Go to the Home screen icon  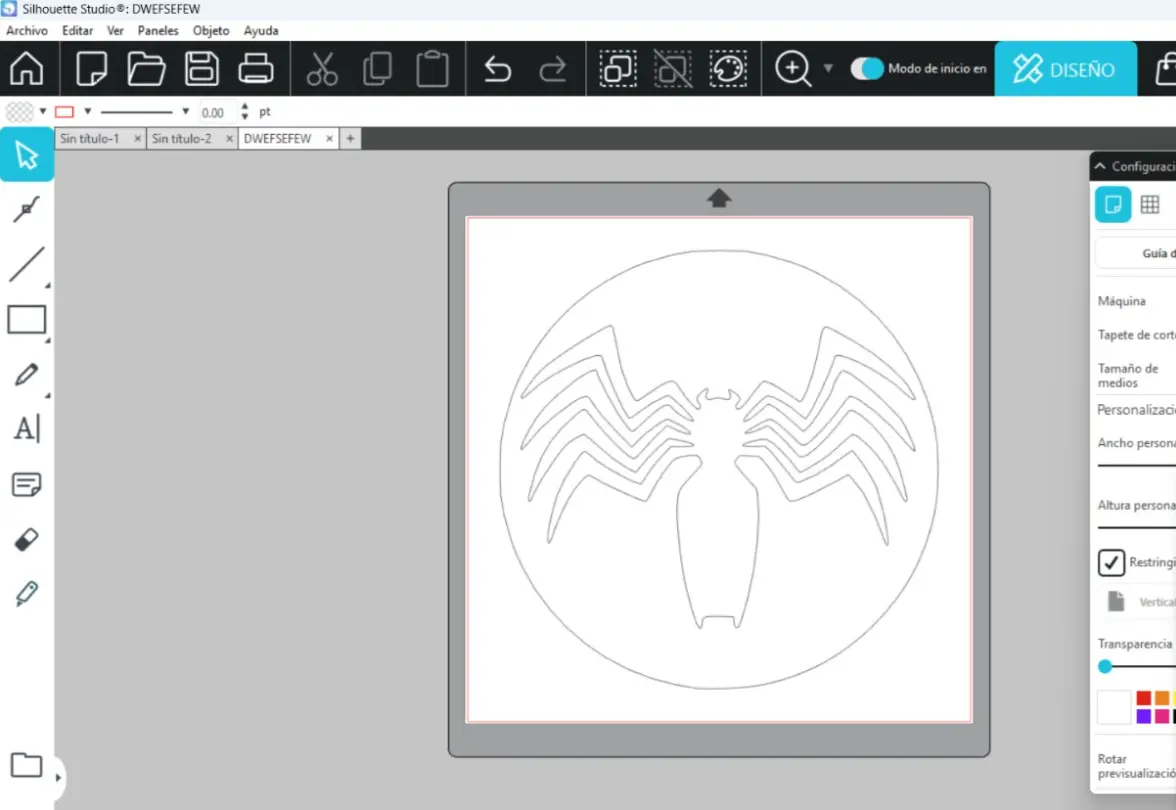pos(26,68)
